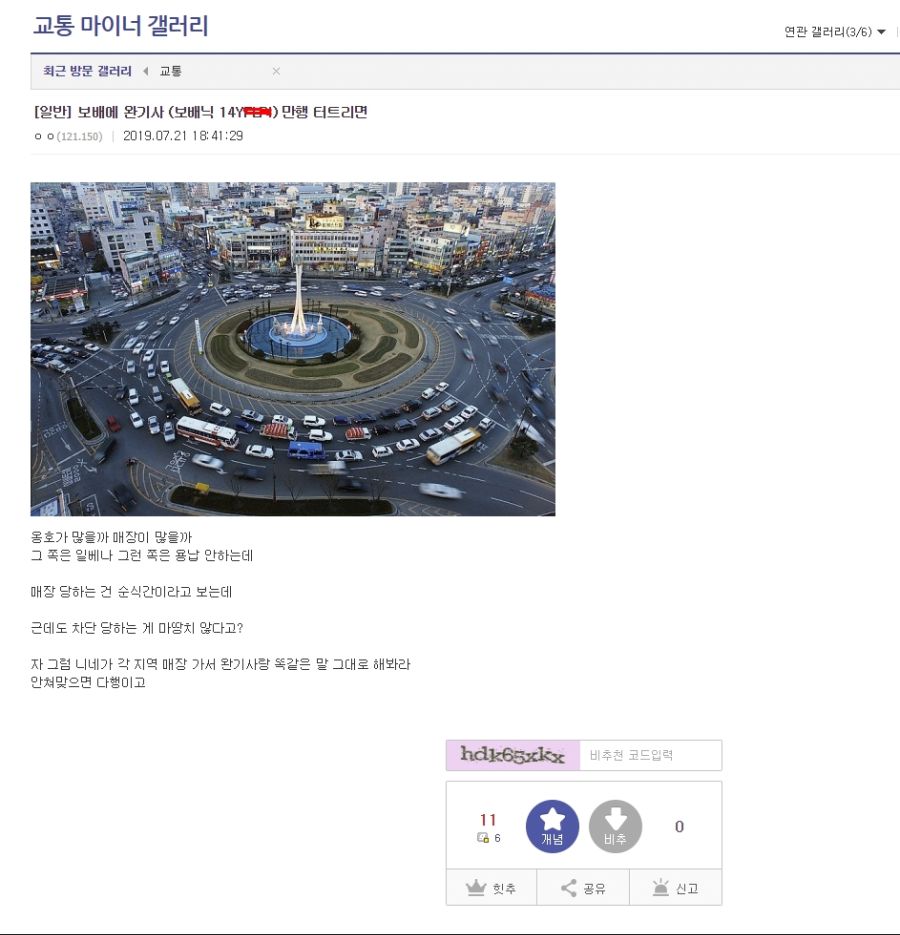Click the crown icon for 힛추
Image resolution: width=900 pixels, height=935 pixels.
[x=475, y=888]
